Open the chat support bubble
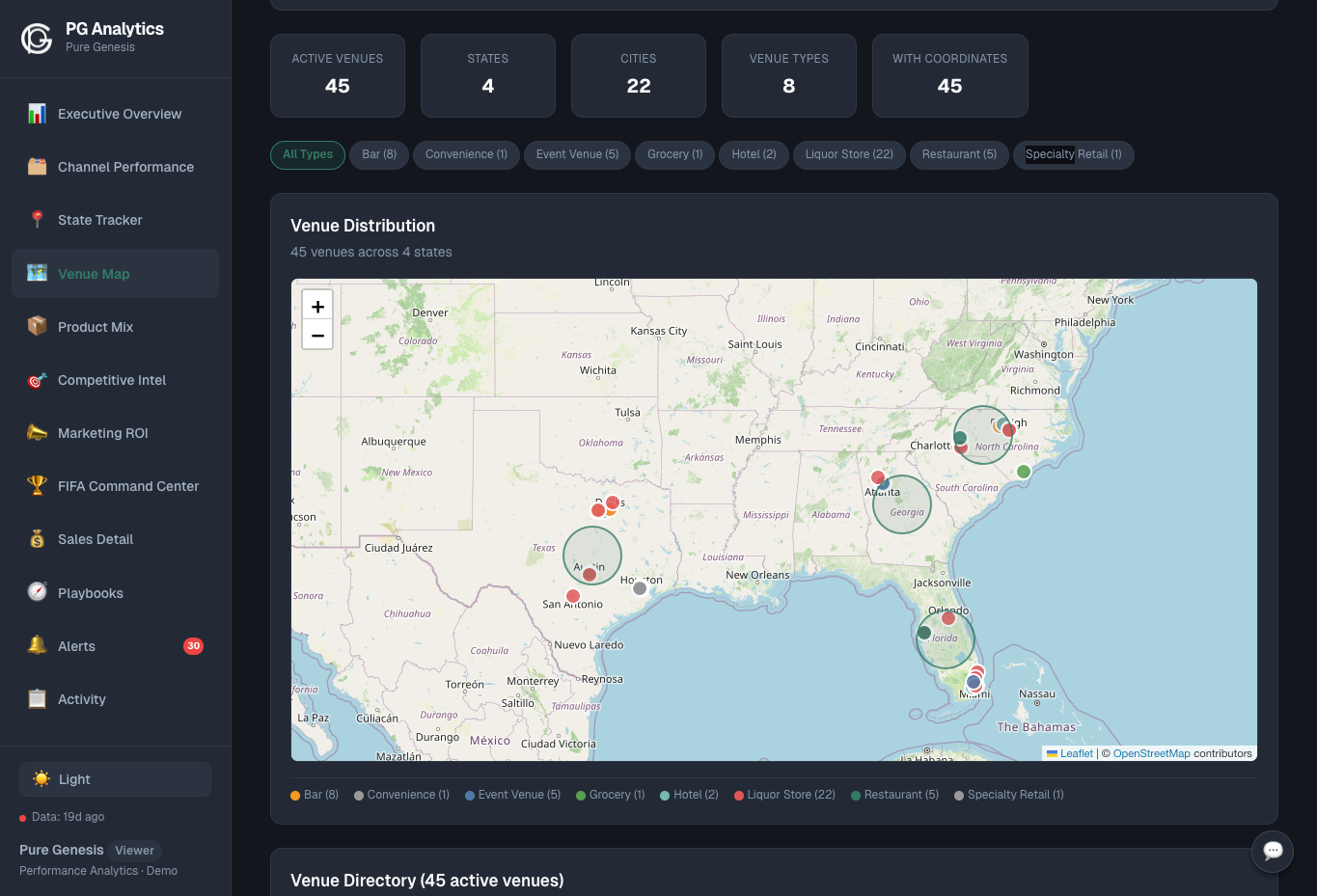The height and width of the screenshot is (896, 1317). pos(1272,851)
